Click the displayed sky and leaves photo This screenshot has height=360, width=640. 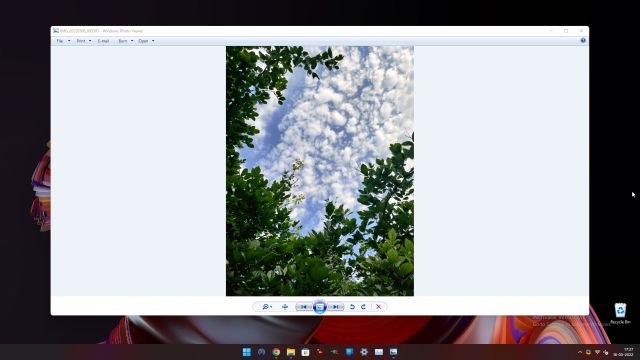pyautogui.click(x=320, y=171)
